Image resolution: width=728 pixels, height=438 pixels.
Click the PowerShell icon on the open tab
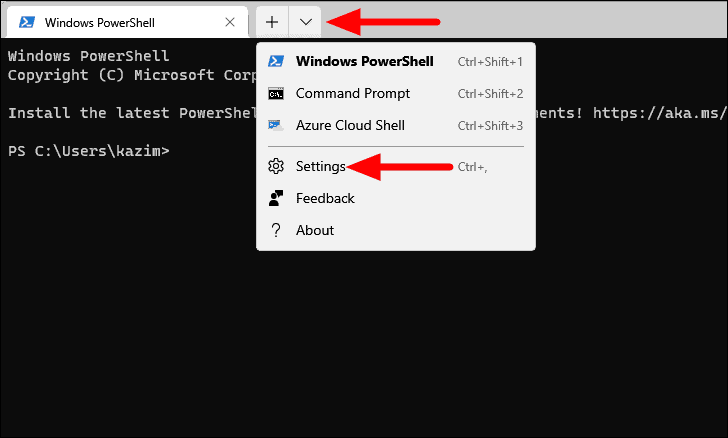point(27,22)
